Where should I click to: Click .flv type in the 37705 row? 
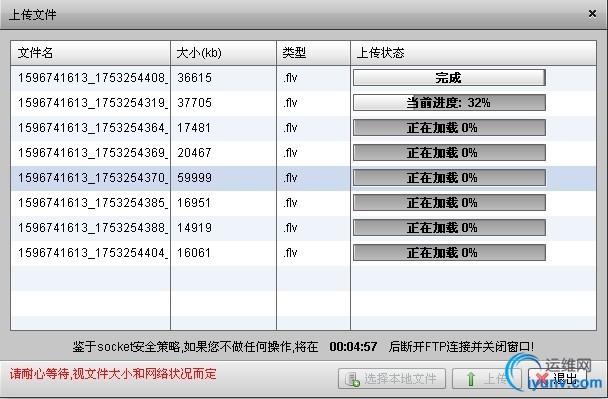point(290,103)
